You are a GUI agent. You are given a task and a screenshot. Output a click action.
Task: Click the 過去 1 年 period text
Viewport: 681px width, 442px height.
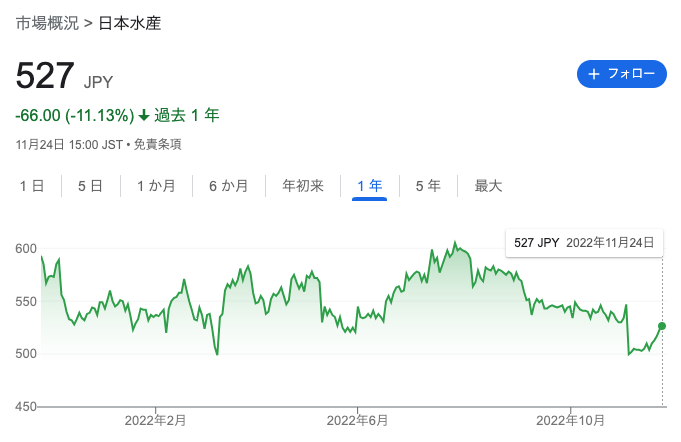(x=187, y=115)
